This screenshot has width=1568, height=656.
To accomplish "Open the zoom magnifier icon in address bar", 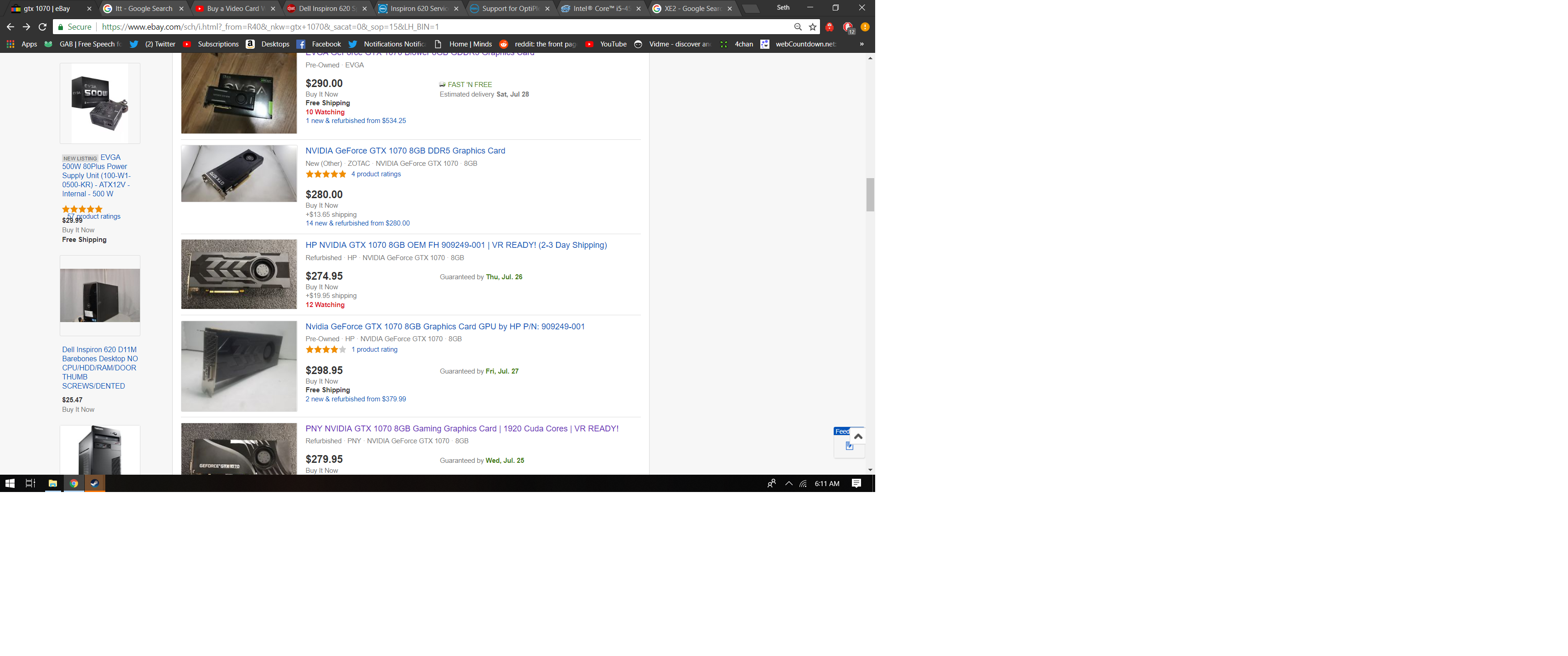I will click(798, 27).
